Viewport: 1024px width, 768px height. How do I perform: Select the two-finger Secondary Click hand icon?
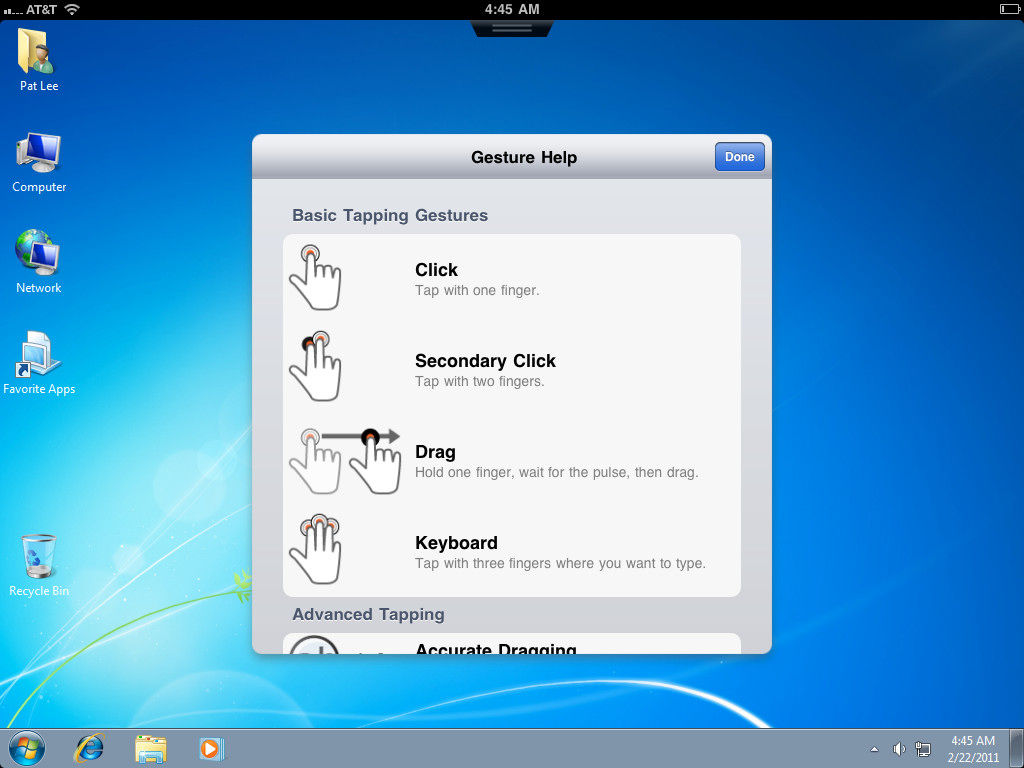pos(315,366)
